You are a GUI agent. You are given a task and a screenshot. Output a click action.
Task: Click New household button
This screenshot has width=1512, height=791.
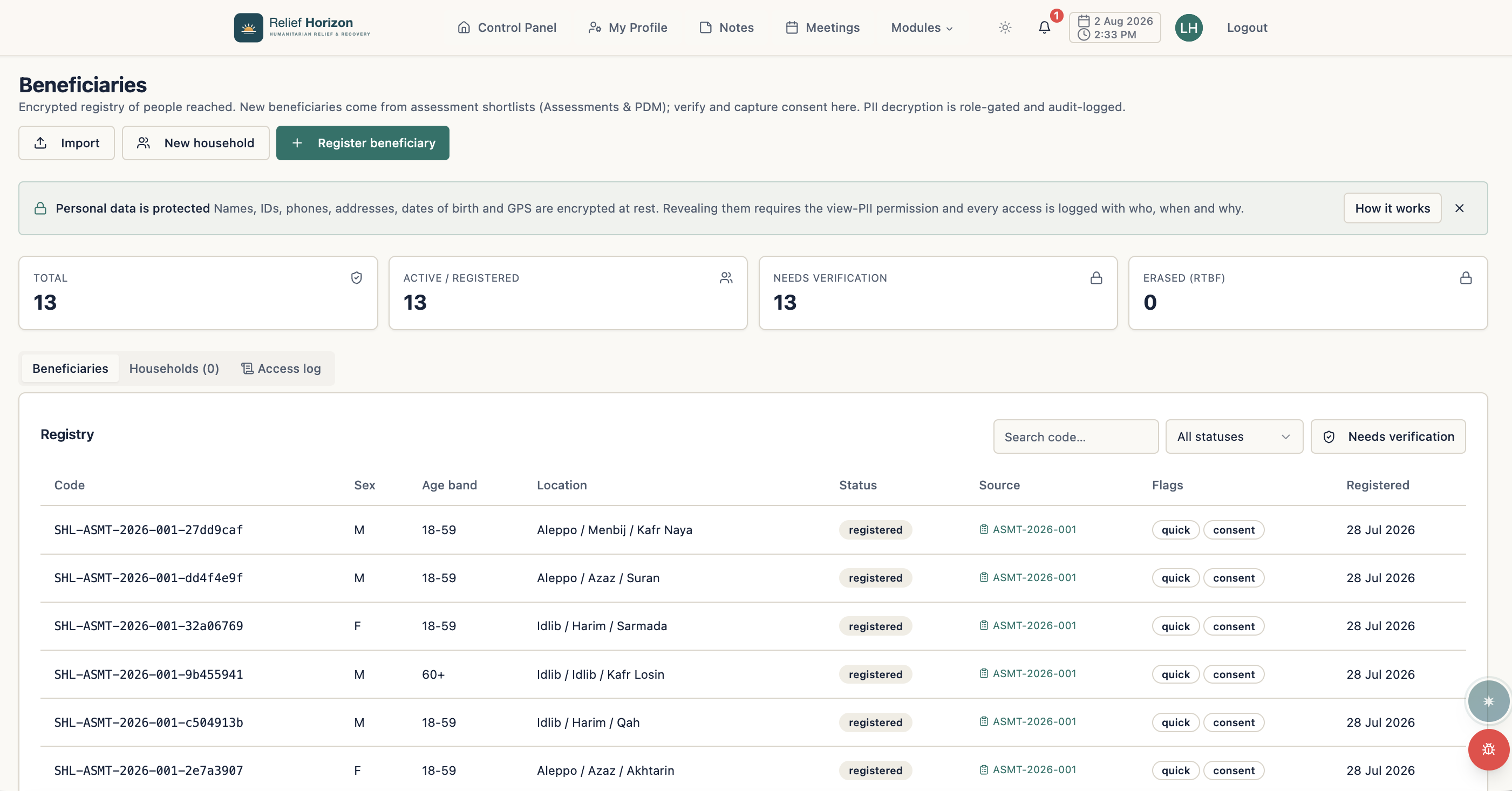coord(195,143)
